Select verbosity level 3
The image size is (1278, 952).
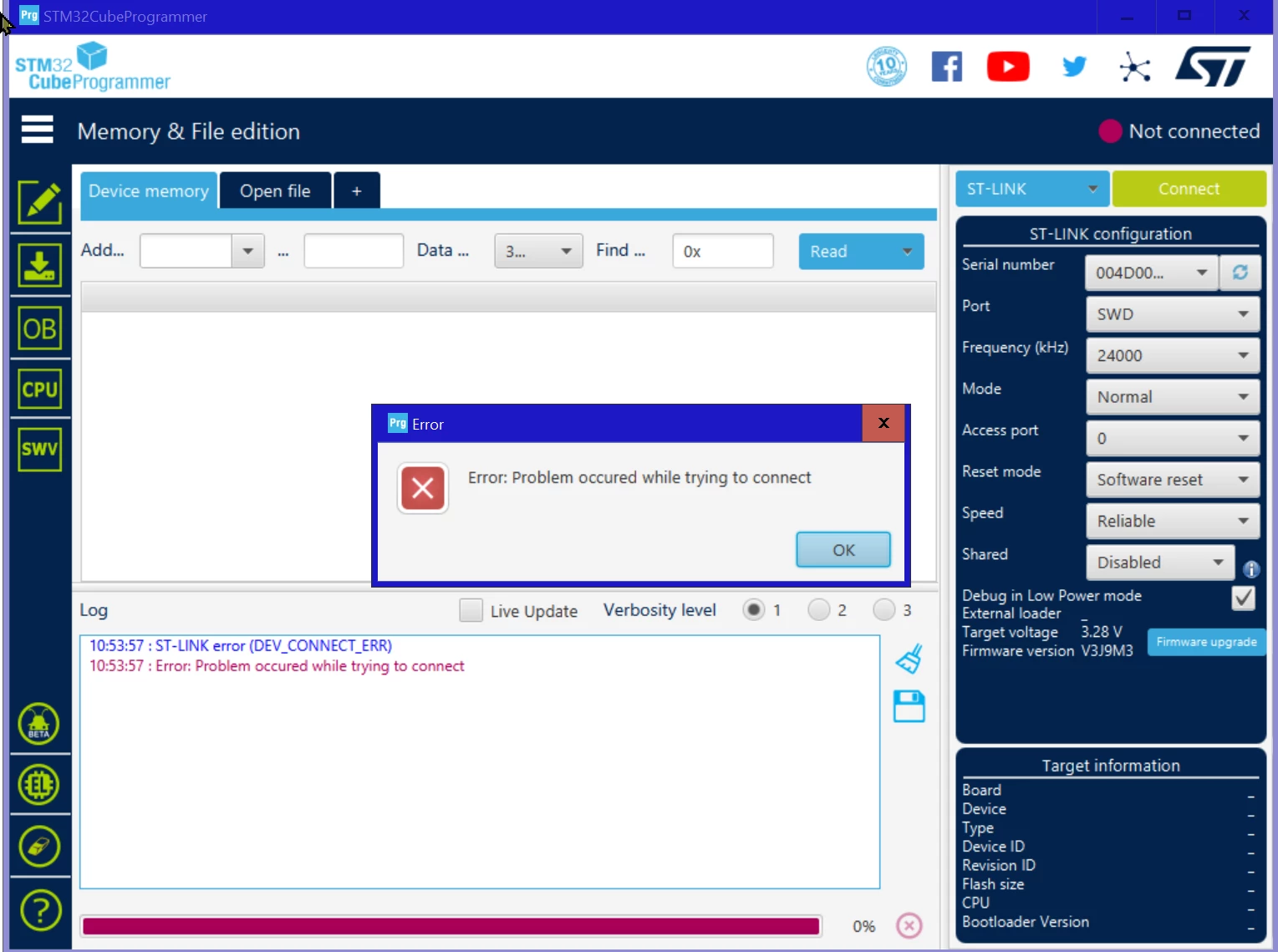pyautogui.click(x=884, y=610)
